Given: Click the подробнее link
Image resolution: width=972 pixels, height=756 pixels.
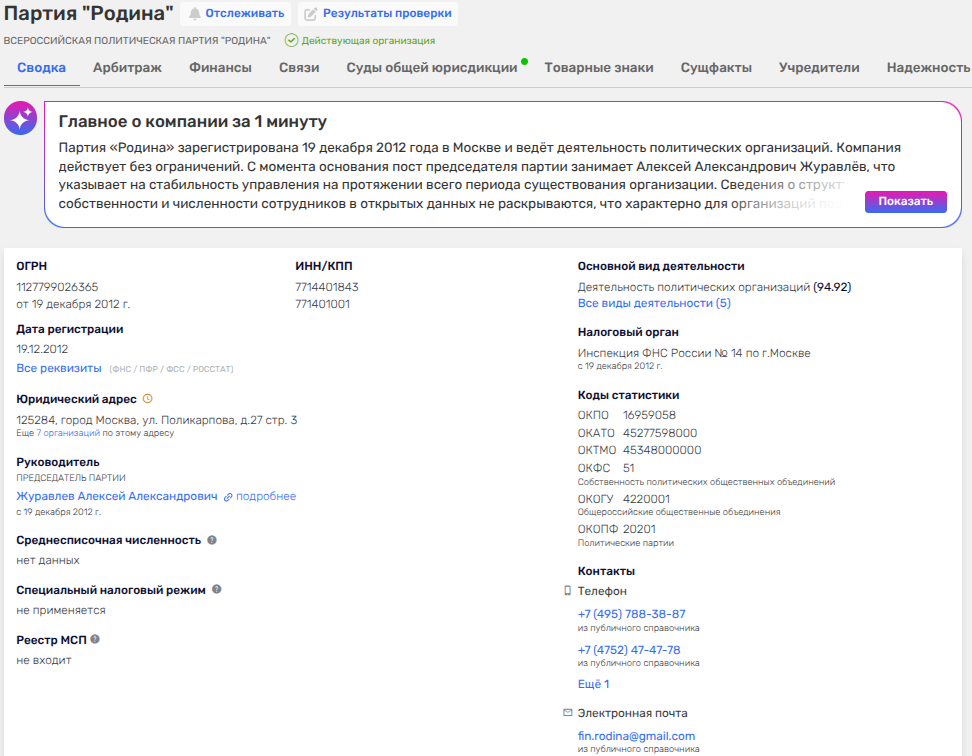Looking at the screenshot, I should coord(266,496).
